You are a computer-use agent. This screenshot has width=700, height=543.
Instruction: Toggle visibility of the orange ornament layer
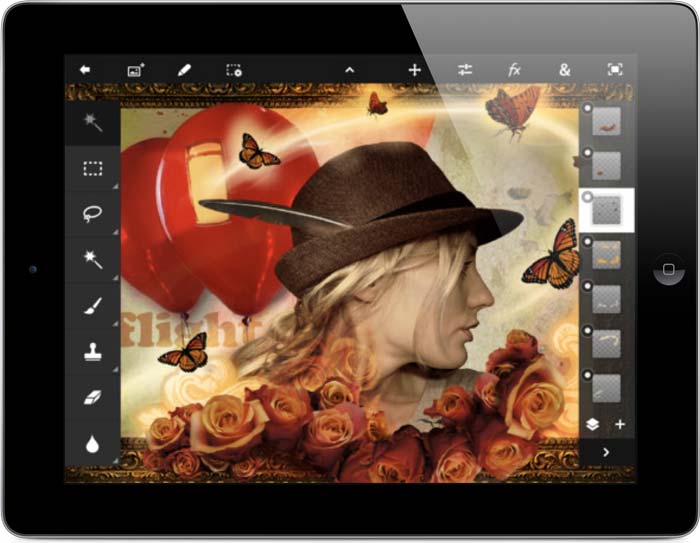588,241
